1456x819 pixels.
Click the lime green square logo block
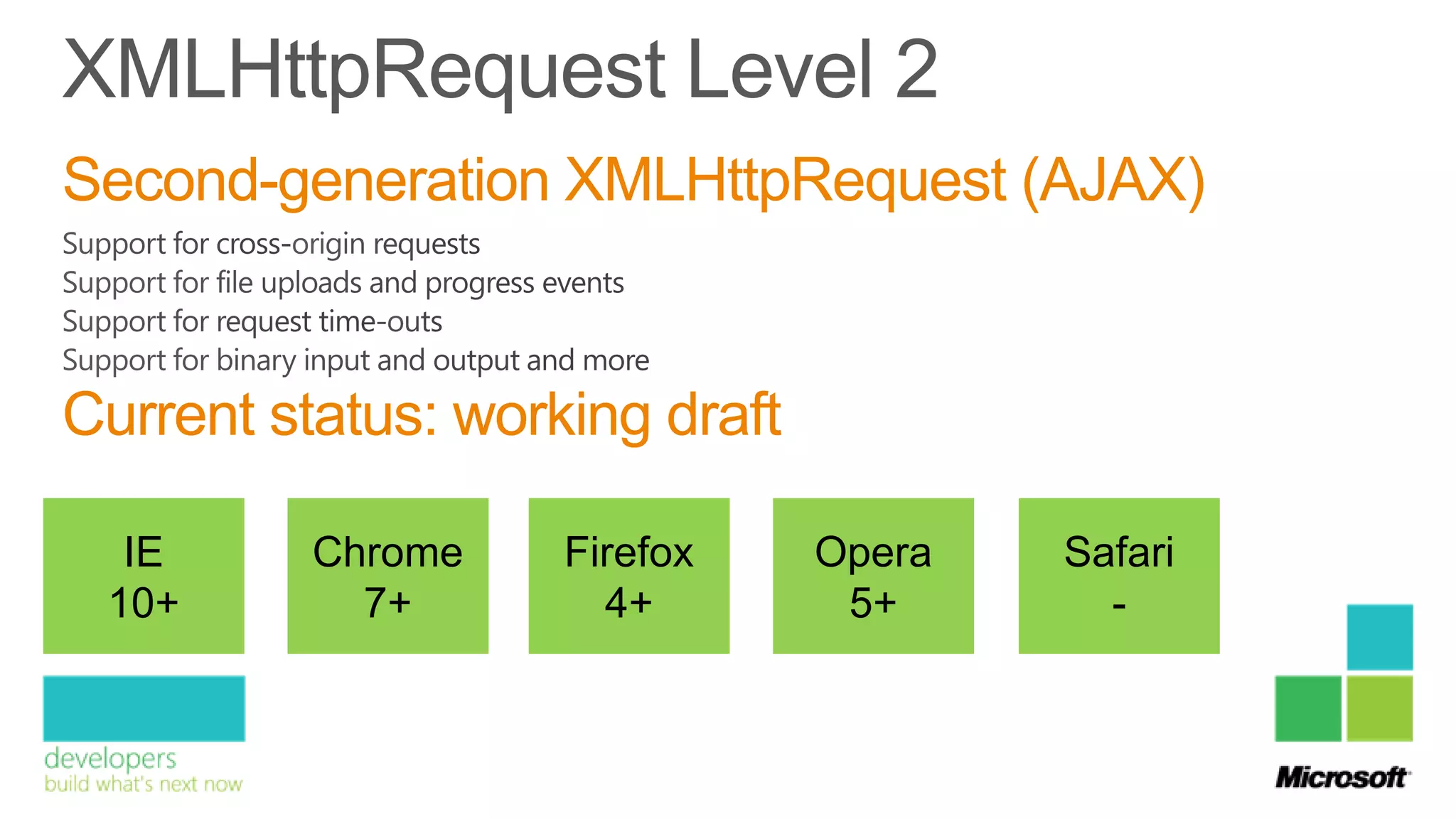(1379, 708)
